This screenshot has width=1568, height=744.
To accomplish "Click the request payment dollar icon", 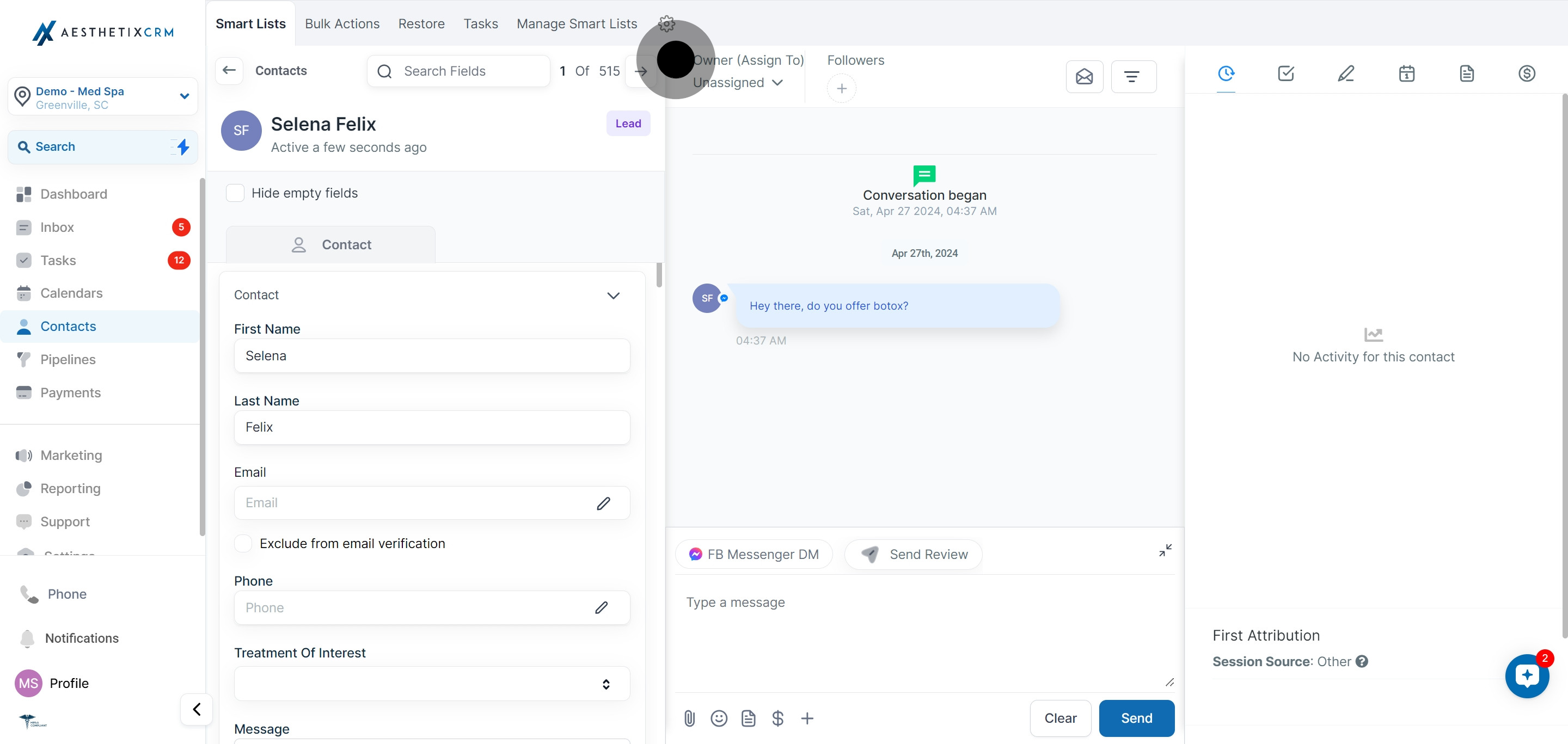I will 777,718.
